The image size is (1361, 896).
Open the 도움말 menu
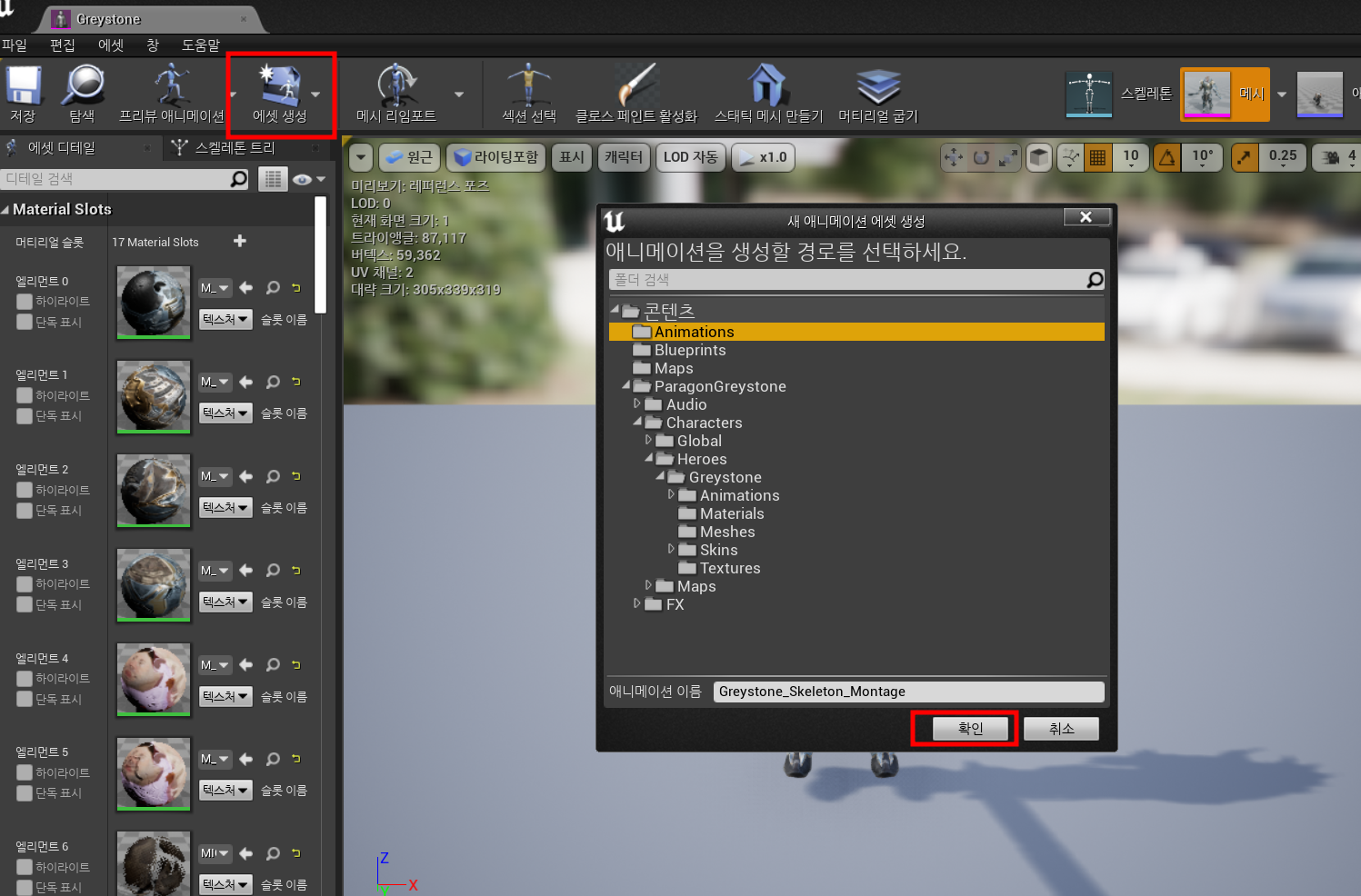point(201,45)
